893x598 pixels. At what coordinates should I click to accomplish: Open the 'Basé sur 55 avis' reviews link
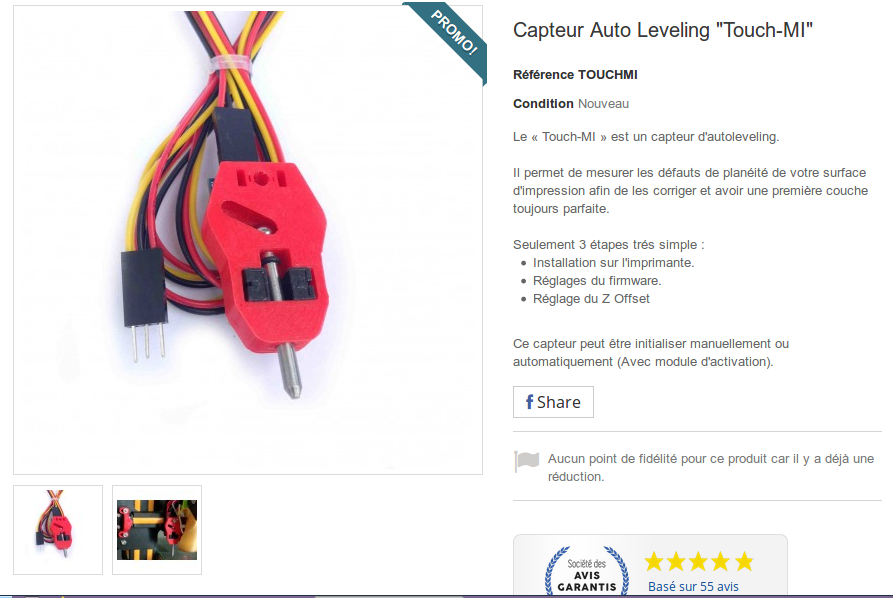pyautogui.click(x=693, y=587)
